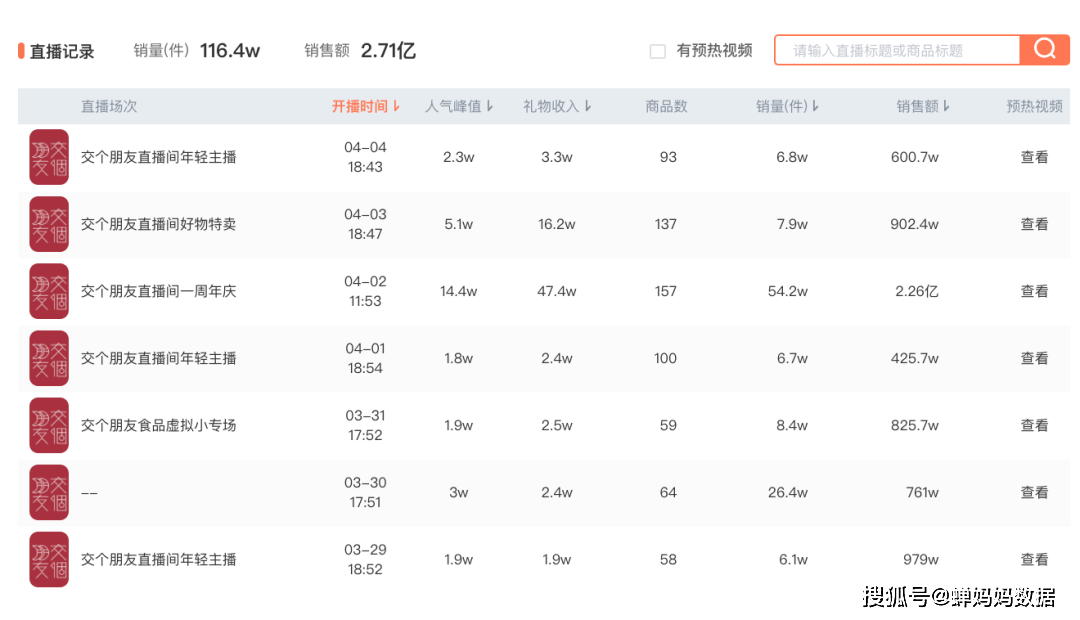Image resolution: width=1080 pixels, height=620 pixels.
Task: Click 查看 for the 04-02 一周年庆 session
Action: click(x=1034, y=291)
